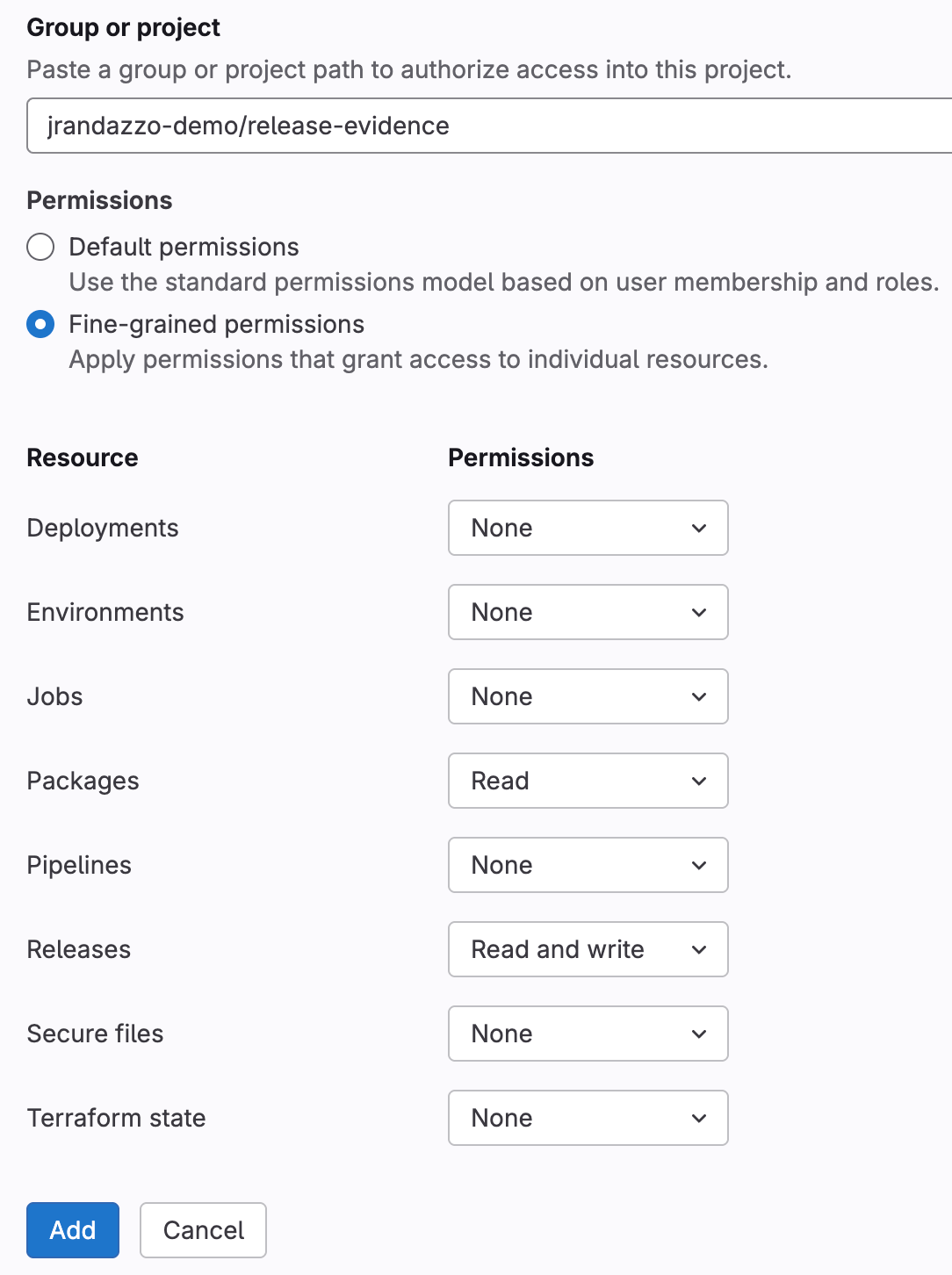Open the Secure files permissions dropdown
The image size is (952, 1275).
587,1034
